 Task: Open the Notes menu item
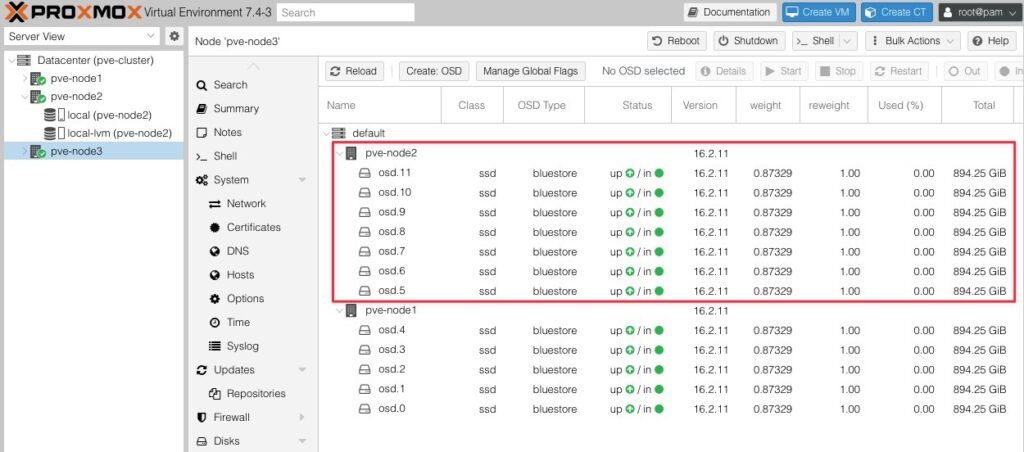pos(227,132)
